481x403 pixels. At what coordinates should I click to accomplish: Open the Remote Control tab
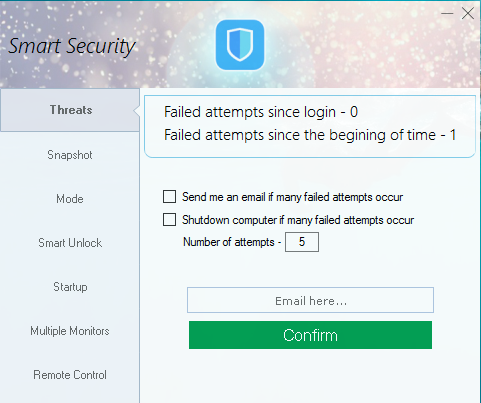point(70,375)
